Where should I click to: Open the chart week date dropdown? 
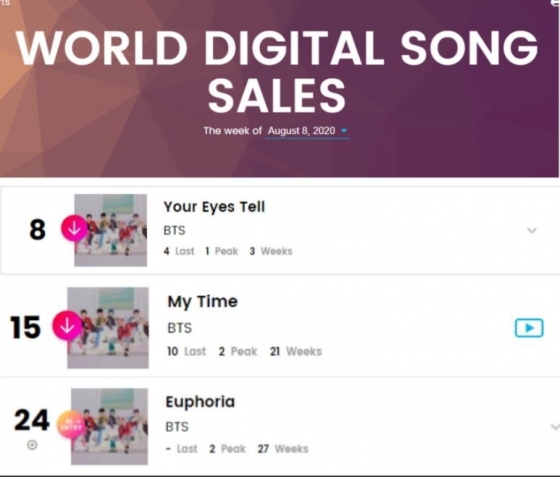pos(344,131)
